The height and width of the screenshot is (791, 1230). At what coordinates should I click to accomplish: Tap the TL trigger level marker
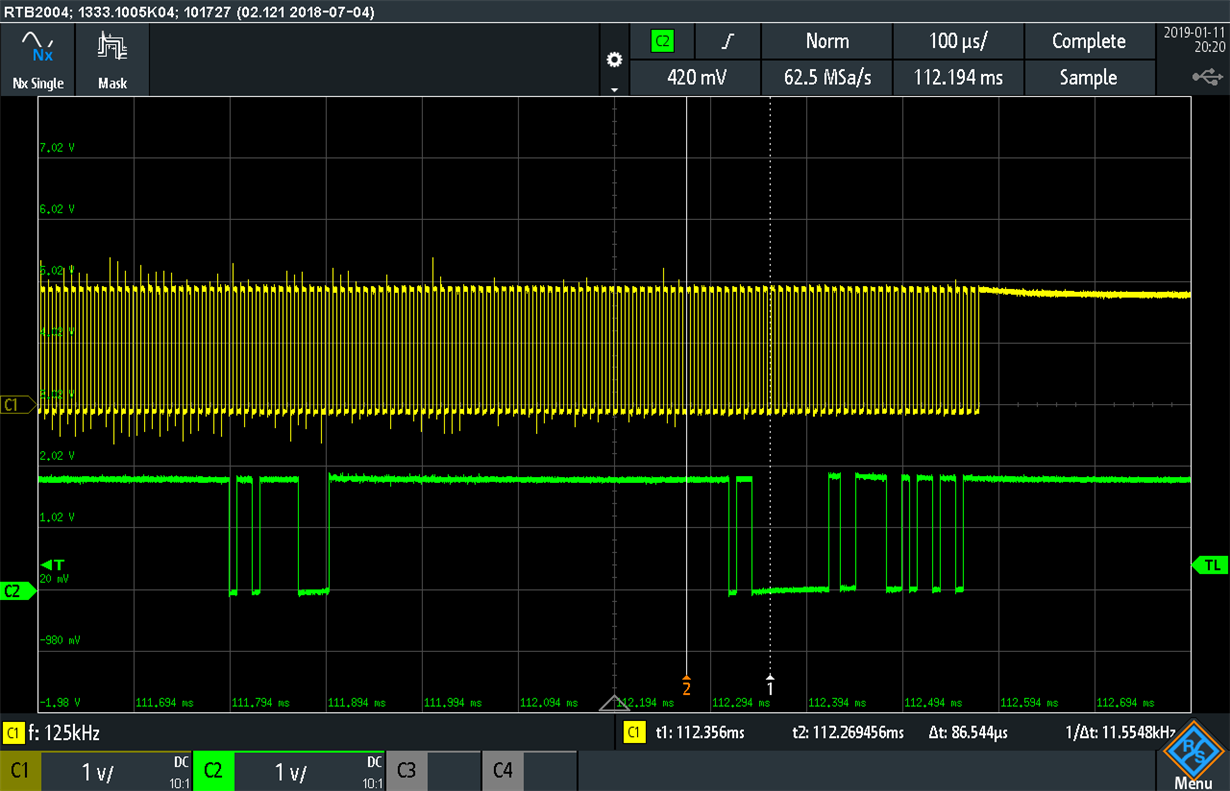tap(1210, 565)
